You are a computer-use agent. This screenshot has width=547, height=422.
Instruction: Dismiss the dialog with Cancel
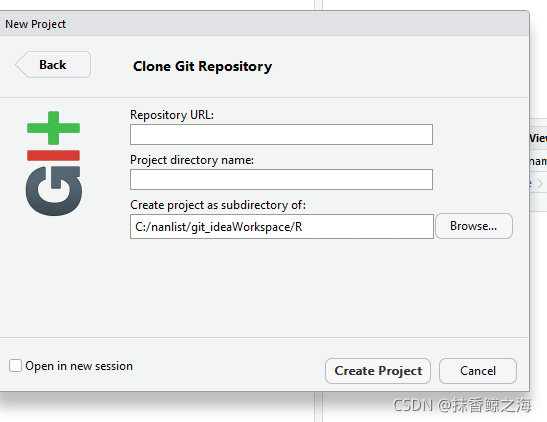click(x=478, y=371)
